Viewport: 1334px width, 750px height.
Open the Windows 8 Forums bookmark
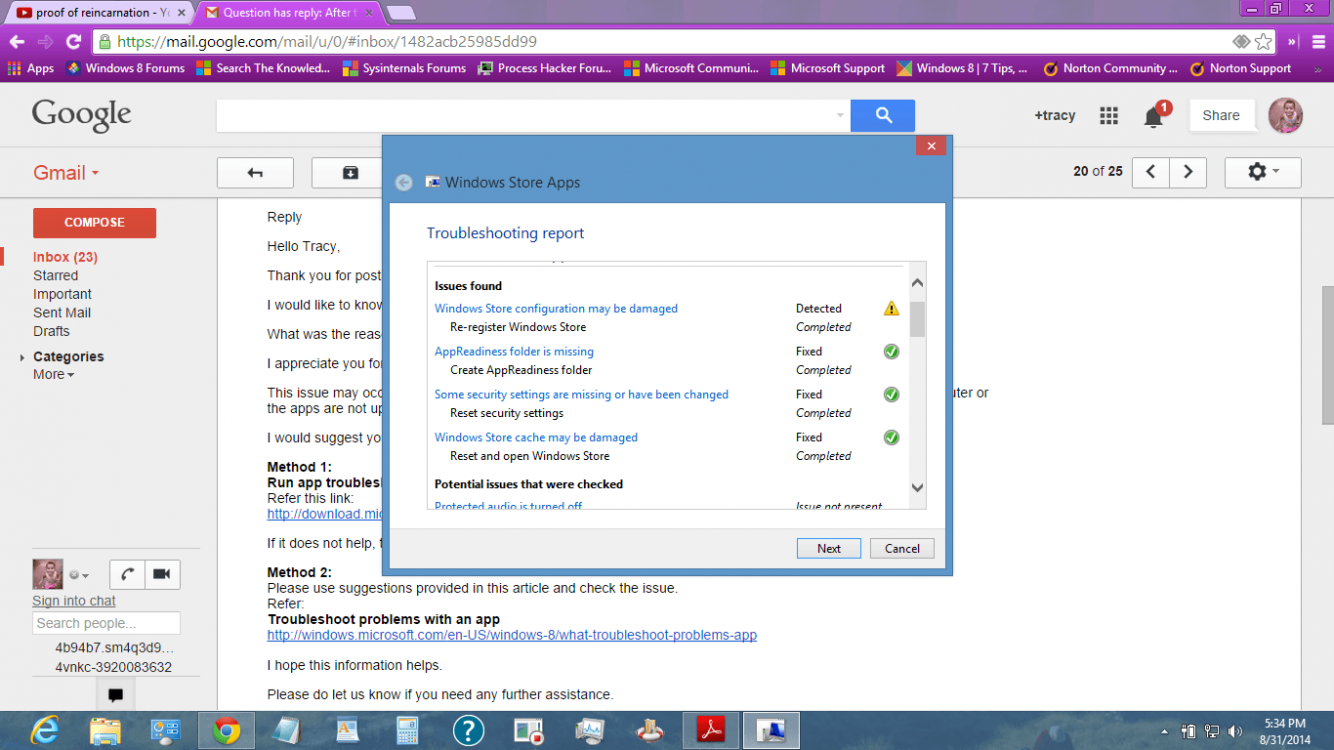(125, 68)
